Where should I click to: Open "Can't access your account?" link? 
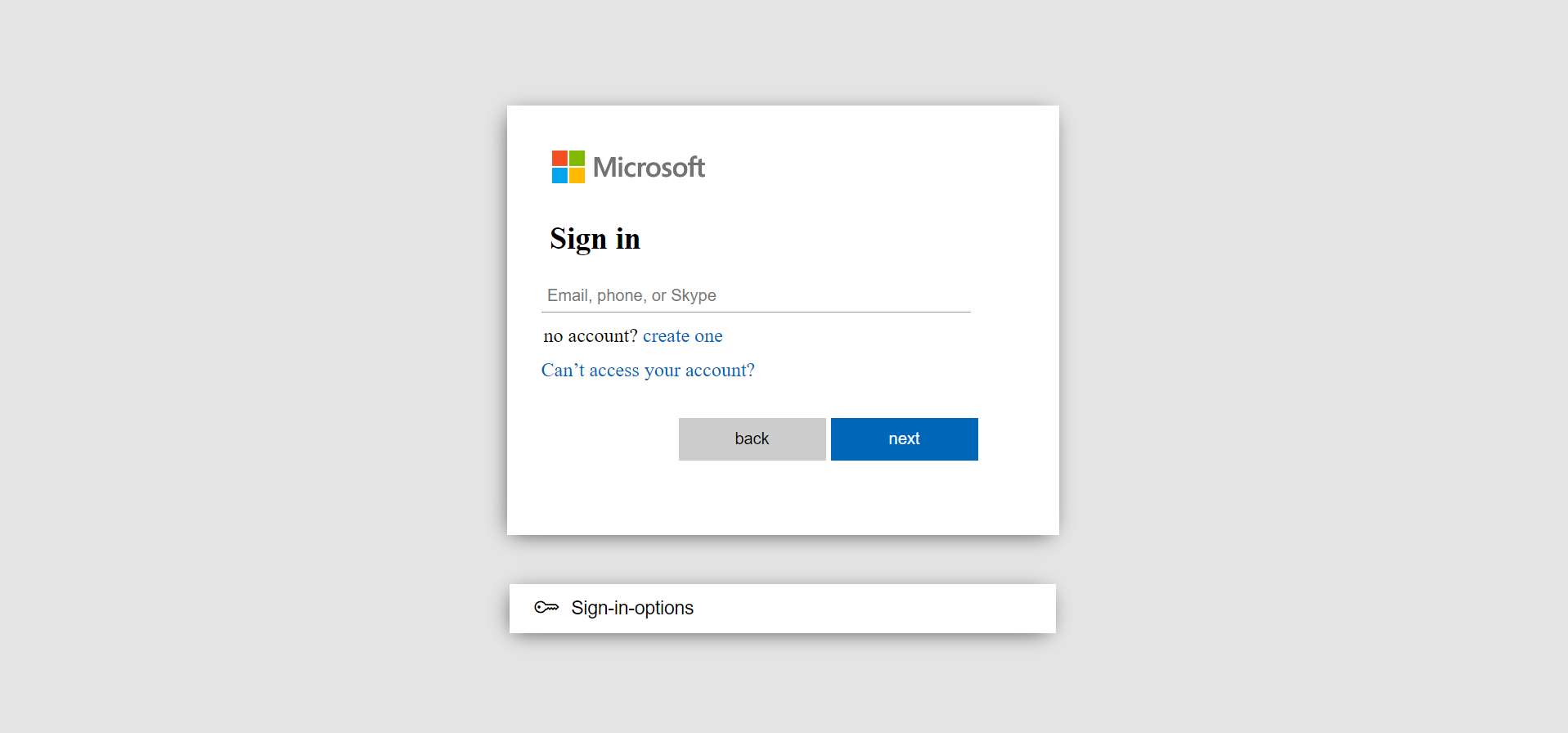click(x=648, y=371)
